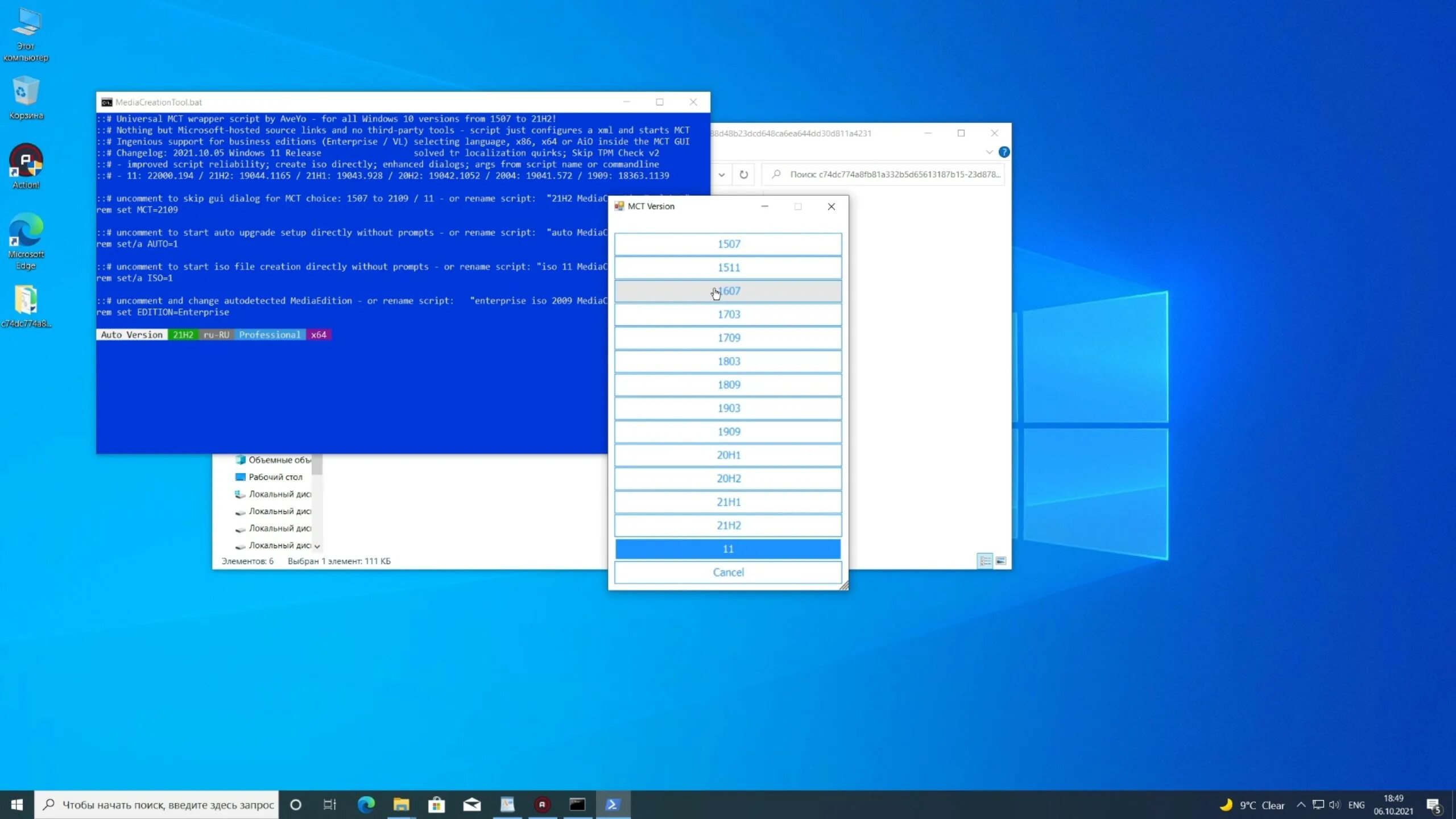This screenshot has height=819, width=1456.
Task: Choose the 21H2 version button
Action: 728,525
